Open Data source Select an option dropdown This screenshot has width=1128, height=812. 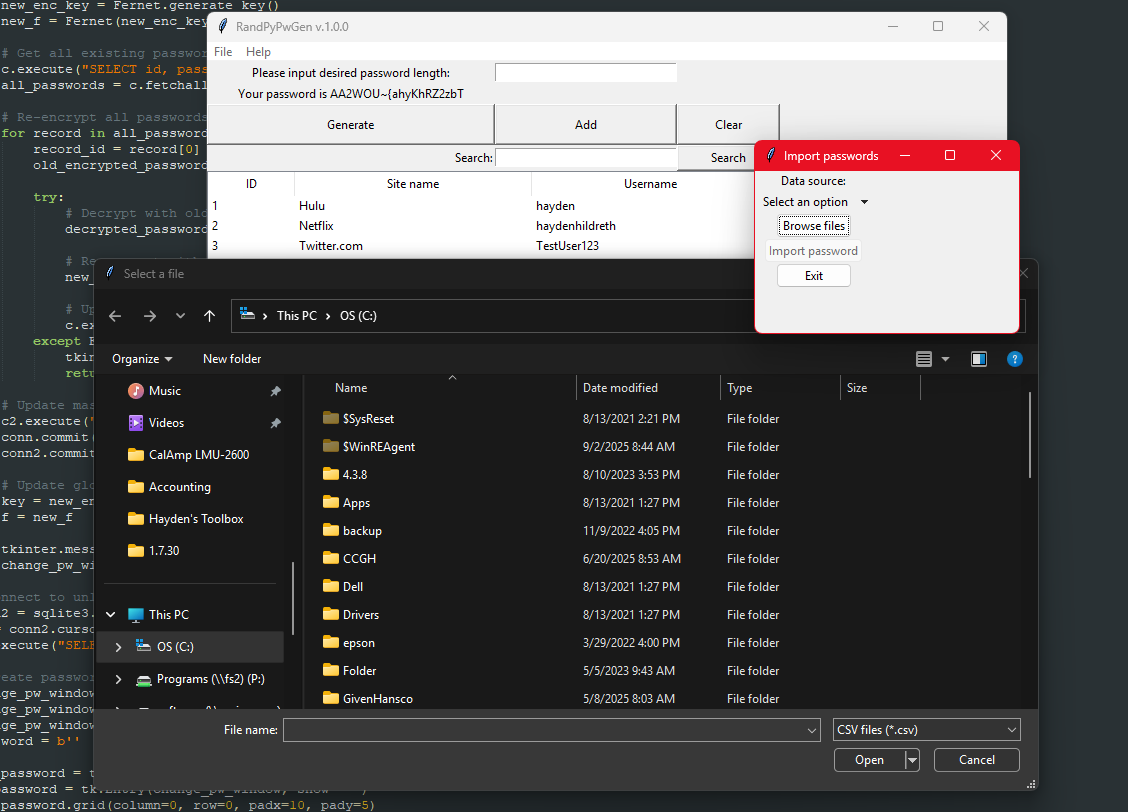pos(815,202)
